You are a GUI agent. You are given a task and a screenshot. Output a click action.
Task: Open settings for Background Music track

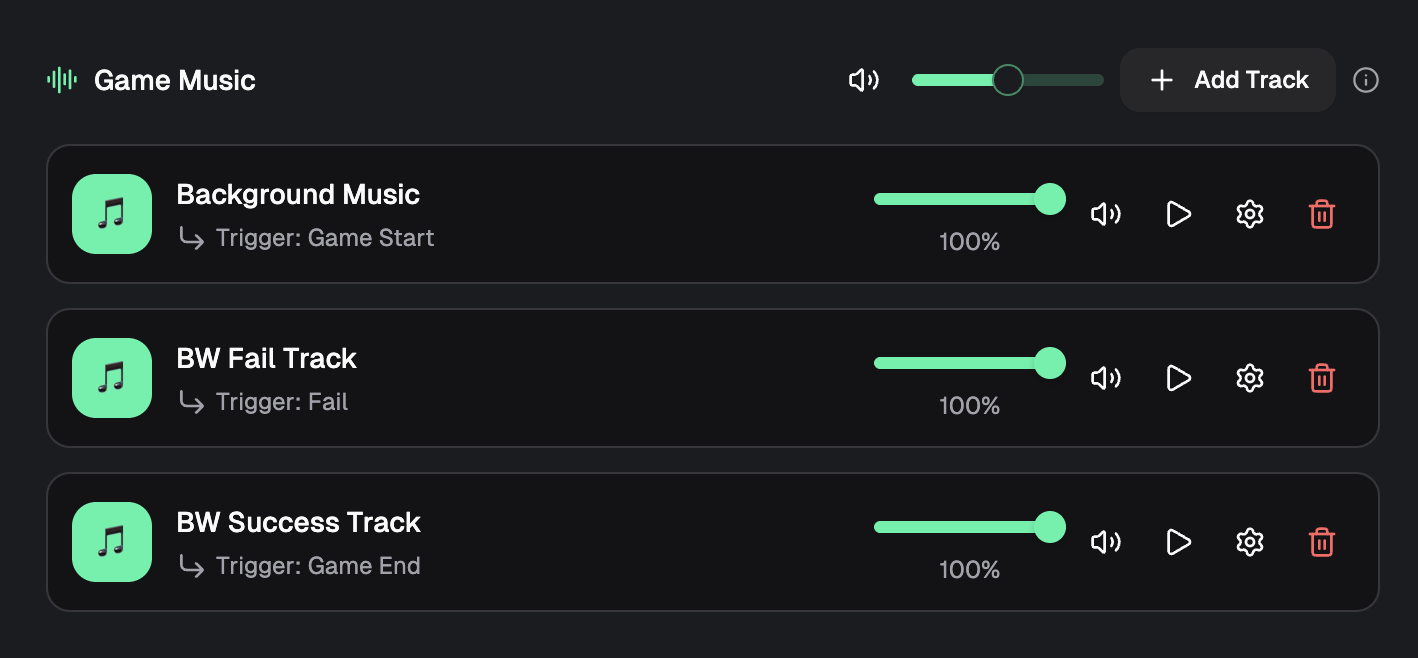pos(1250,214)
